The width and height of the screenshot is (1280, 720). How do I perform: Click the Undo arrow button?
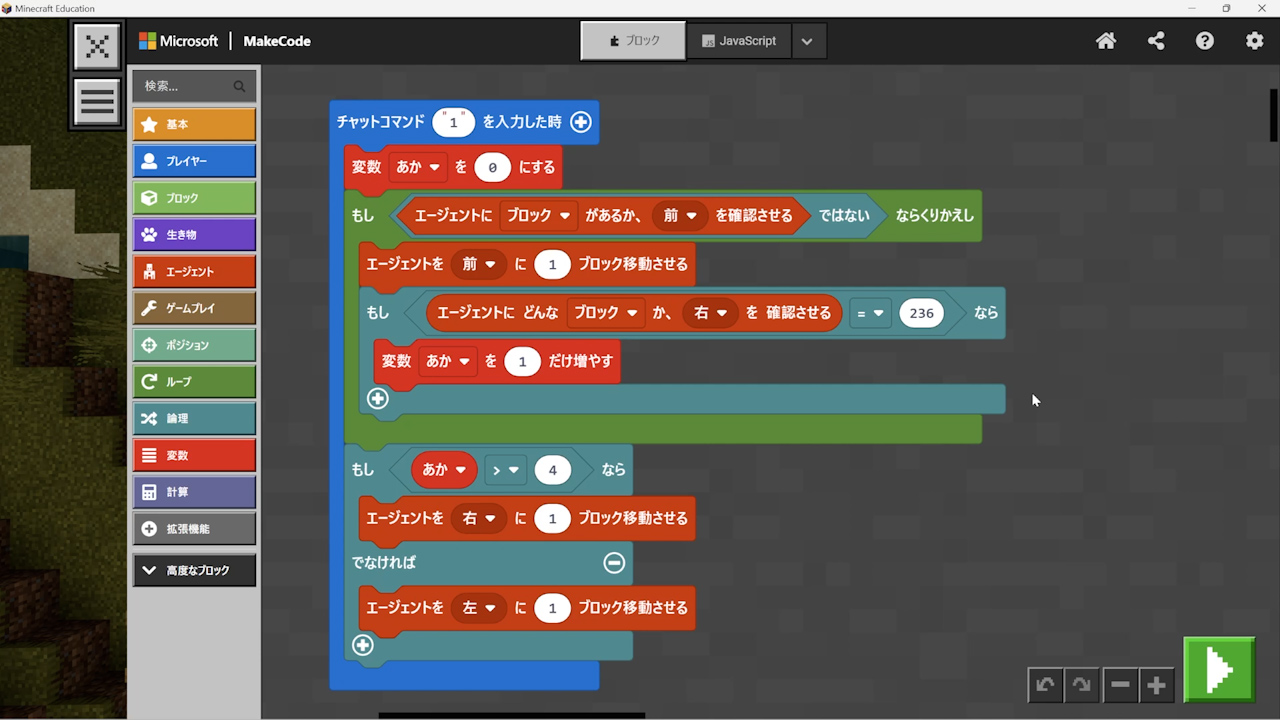[1045, 685]
